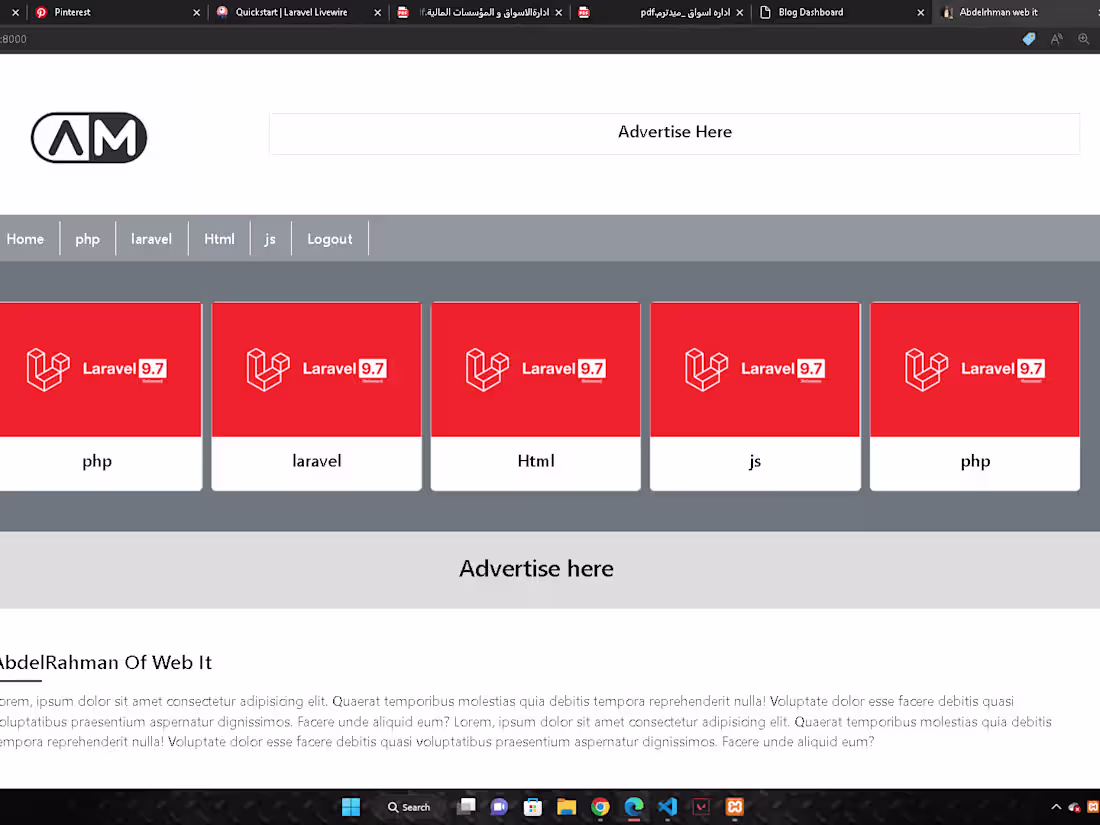Click Logout in the navigation bar
Viewport: 1100px width, 825px height.
tap(330, 239)
